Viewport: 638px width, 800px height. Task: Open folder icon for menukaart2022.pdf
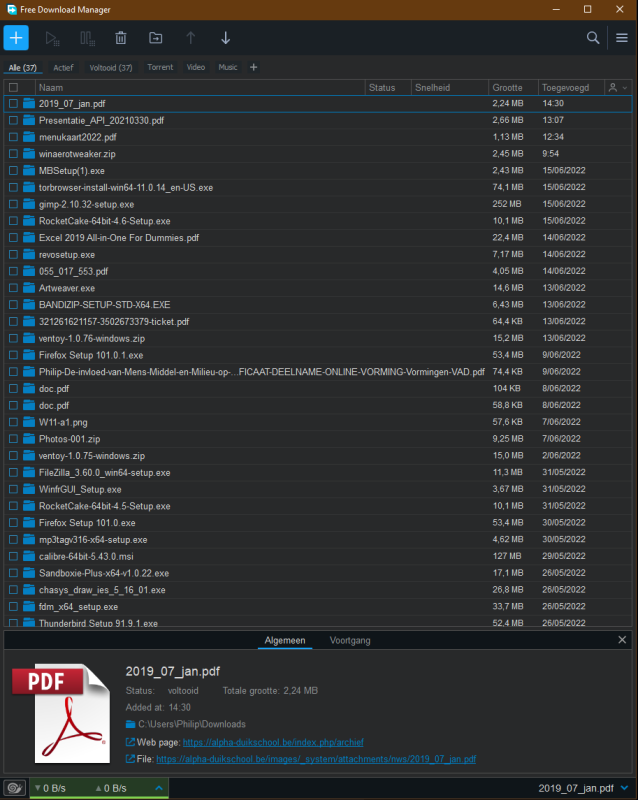[x=29, y=137]
